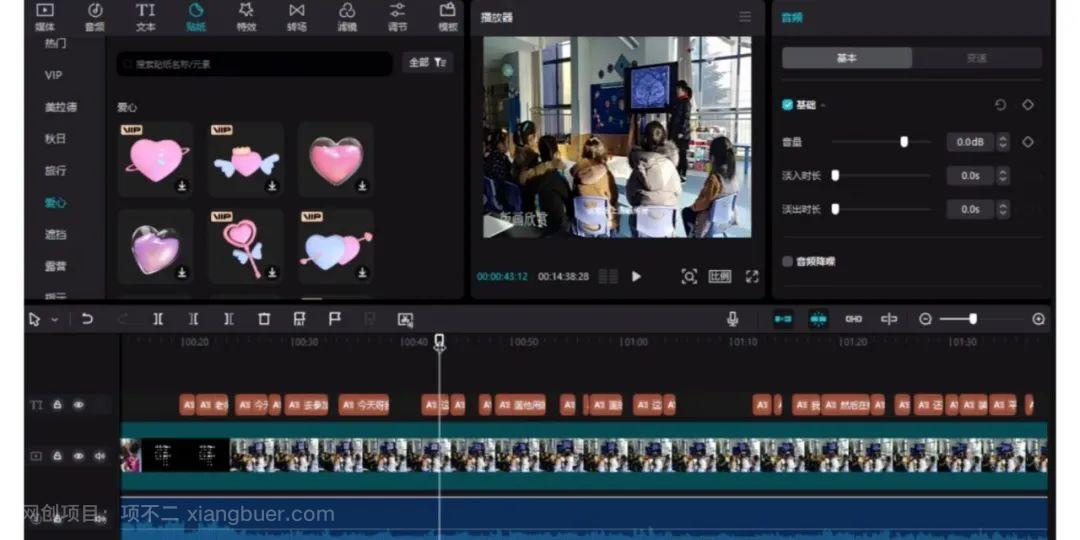
Task: Toggle eye visibility on subtitle track
Action: coord(79,405)
